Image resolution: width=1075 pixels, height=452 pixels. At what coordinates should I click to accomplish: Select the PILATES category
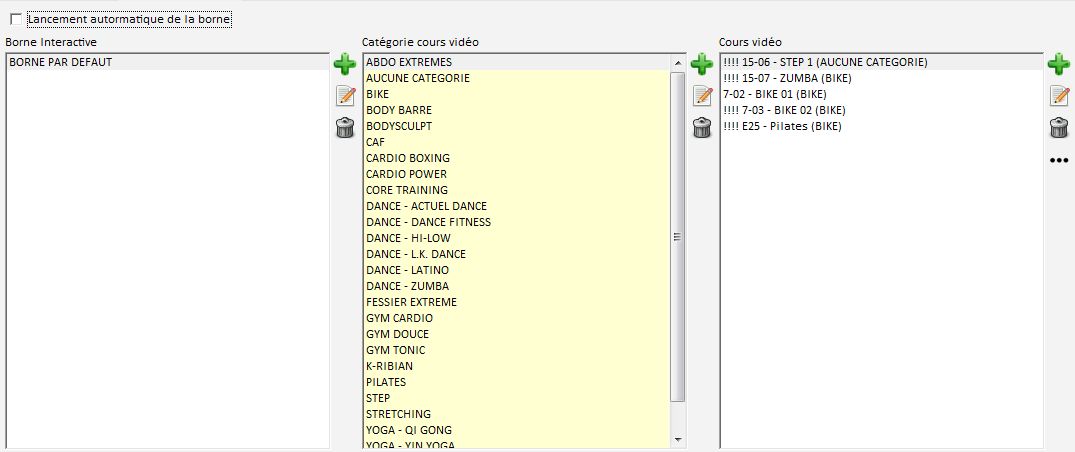387,382
